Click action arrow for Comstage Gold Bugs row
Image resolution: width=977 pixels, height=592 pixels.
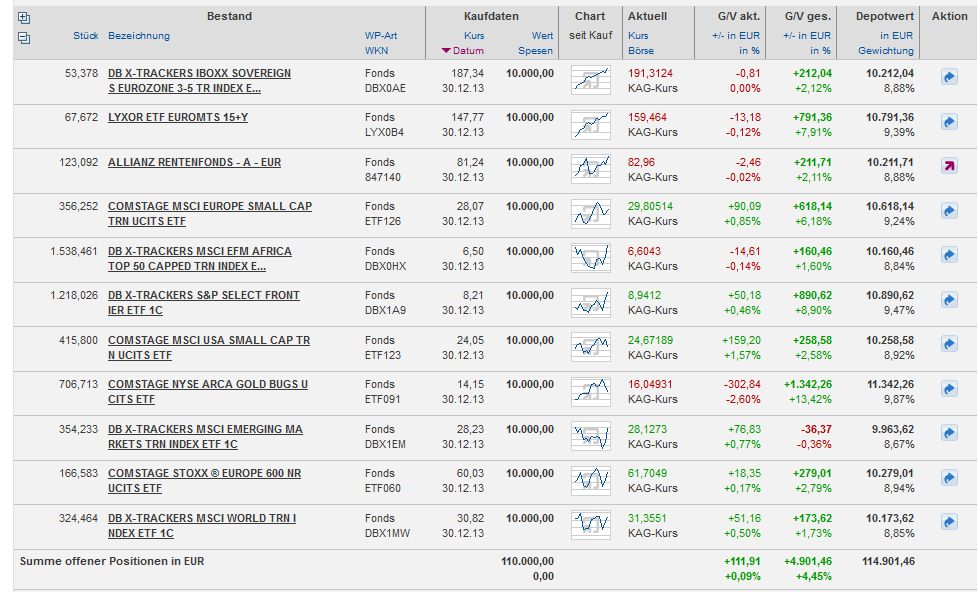pos(949,390)
